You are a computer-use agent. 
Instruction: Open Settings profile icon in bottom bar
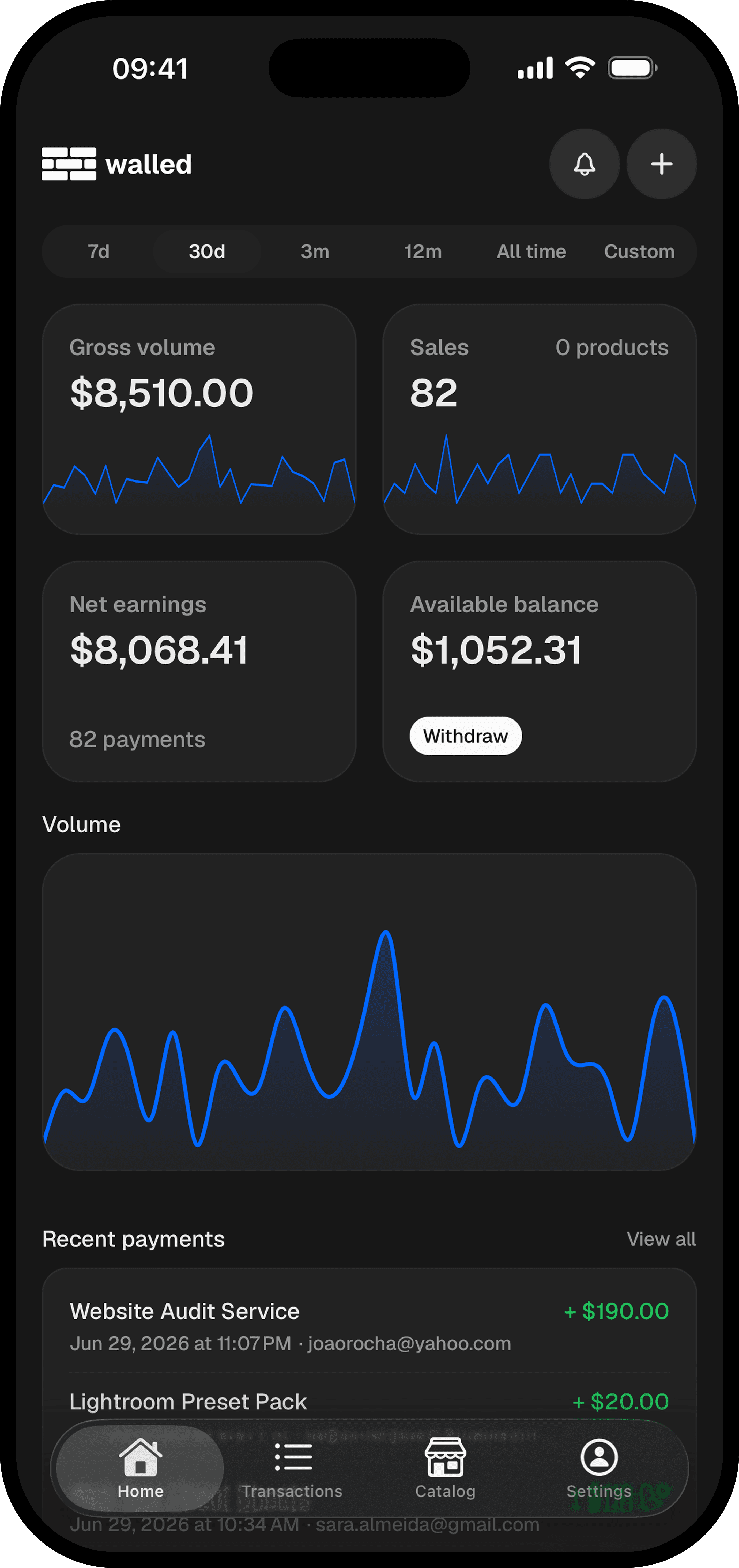(x=599, y=1457)
